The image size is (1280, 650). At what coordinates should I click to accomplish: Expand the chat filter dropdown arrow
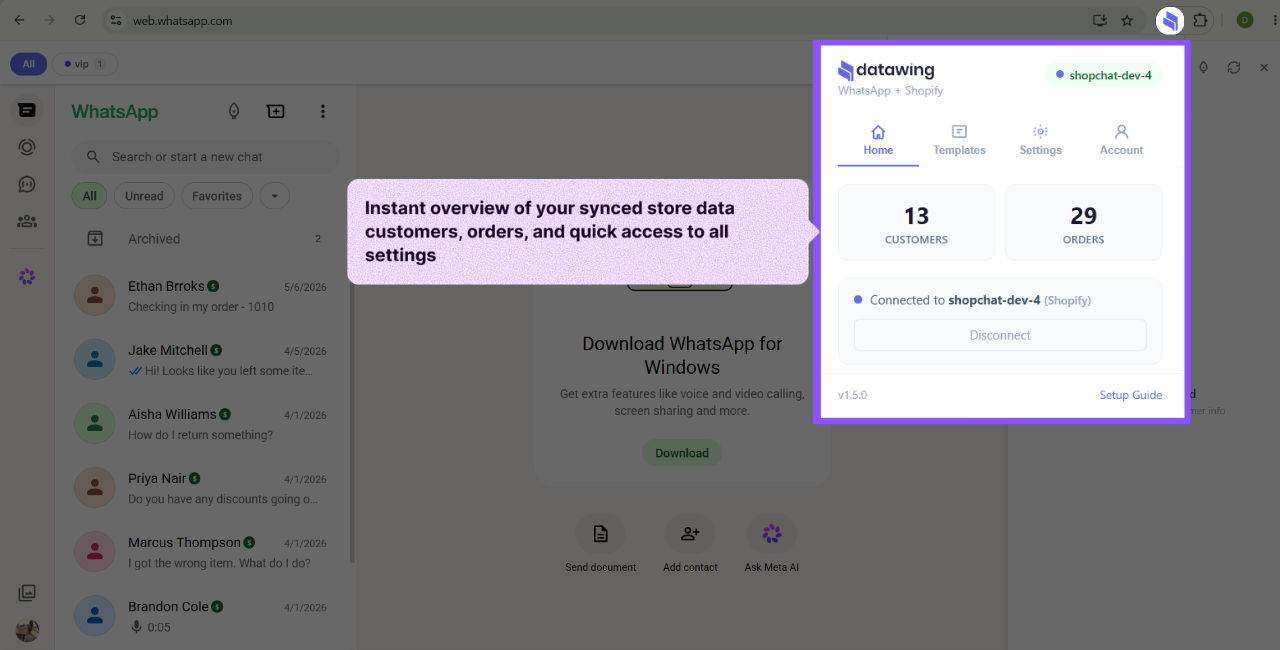(x=275, y=196)
